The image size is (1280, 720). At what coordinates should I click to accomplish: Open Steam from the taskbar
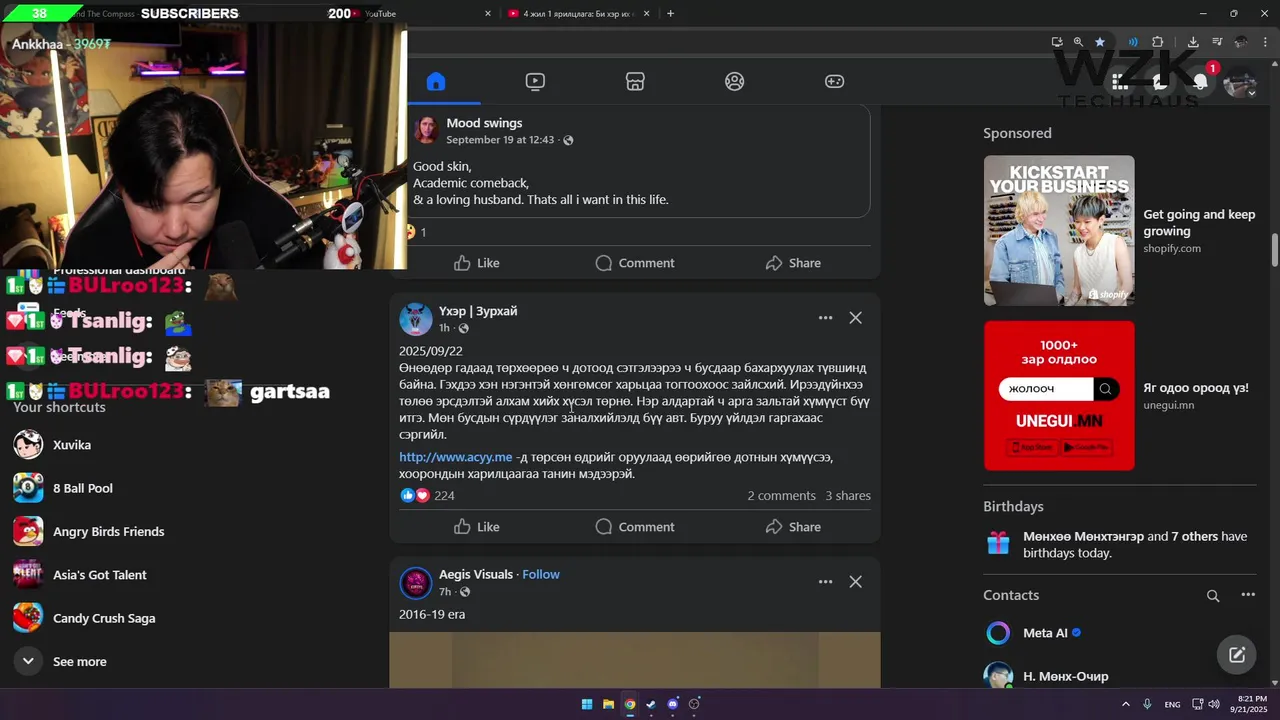click(x=651, y=704)
